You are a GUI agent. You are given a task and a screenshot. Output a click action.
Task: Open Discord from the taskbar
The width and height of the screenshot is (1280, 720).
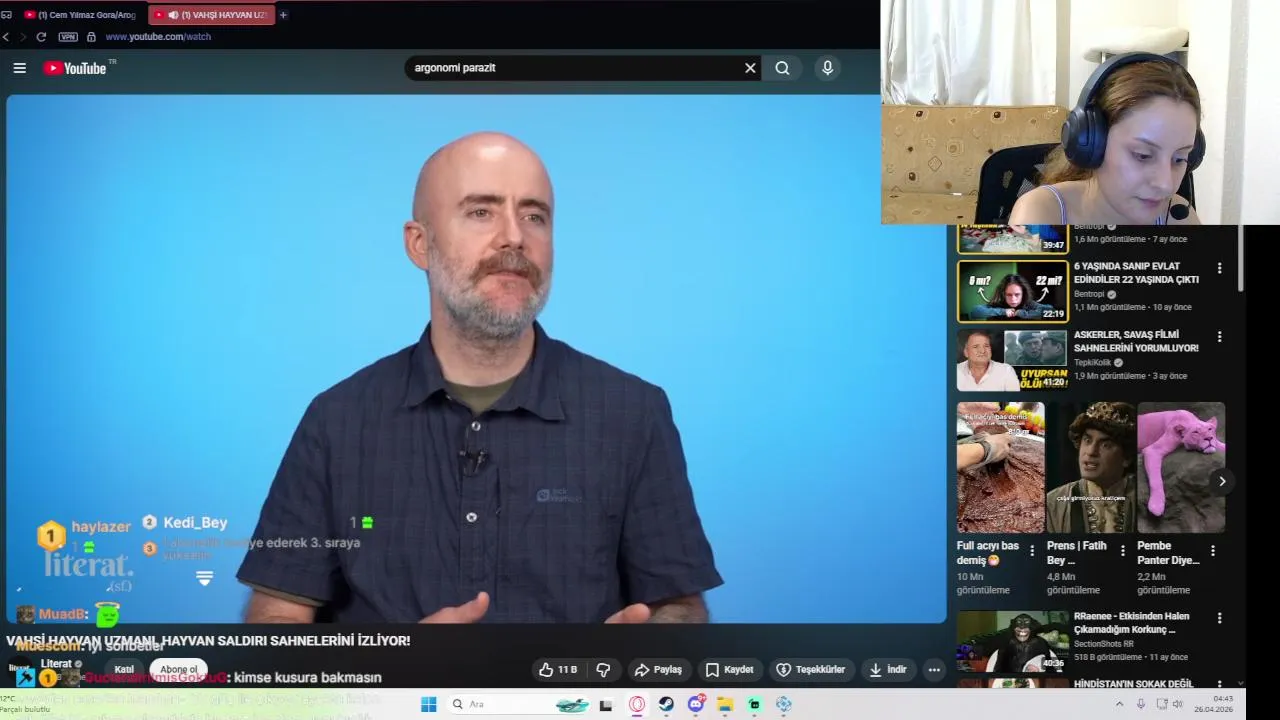tap(696, 704)
